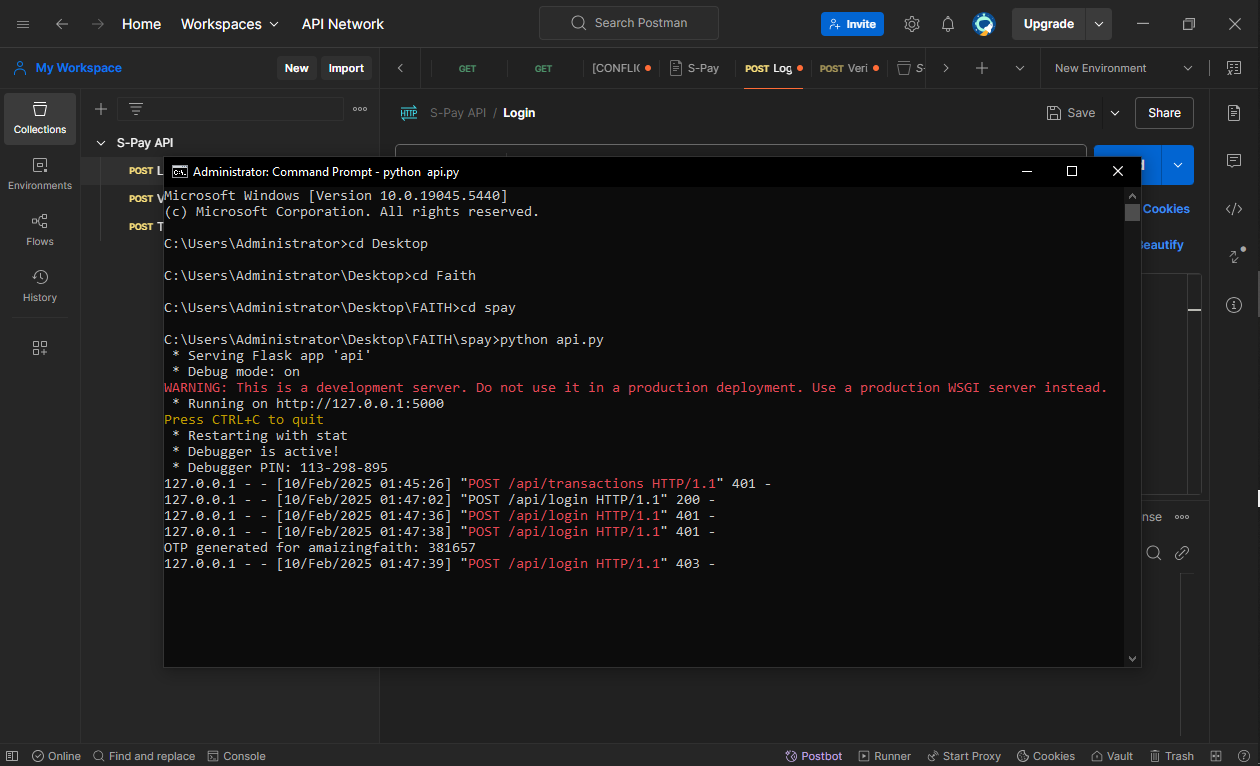Go forward with the right arrow
This screenshot has height=766, width=1260.
tap(97, 24)
